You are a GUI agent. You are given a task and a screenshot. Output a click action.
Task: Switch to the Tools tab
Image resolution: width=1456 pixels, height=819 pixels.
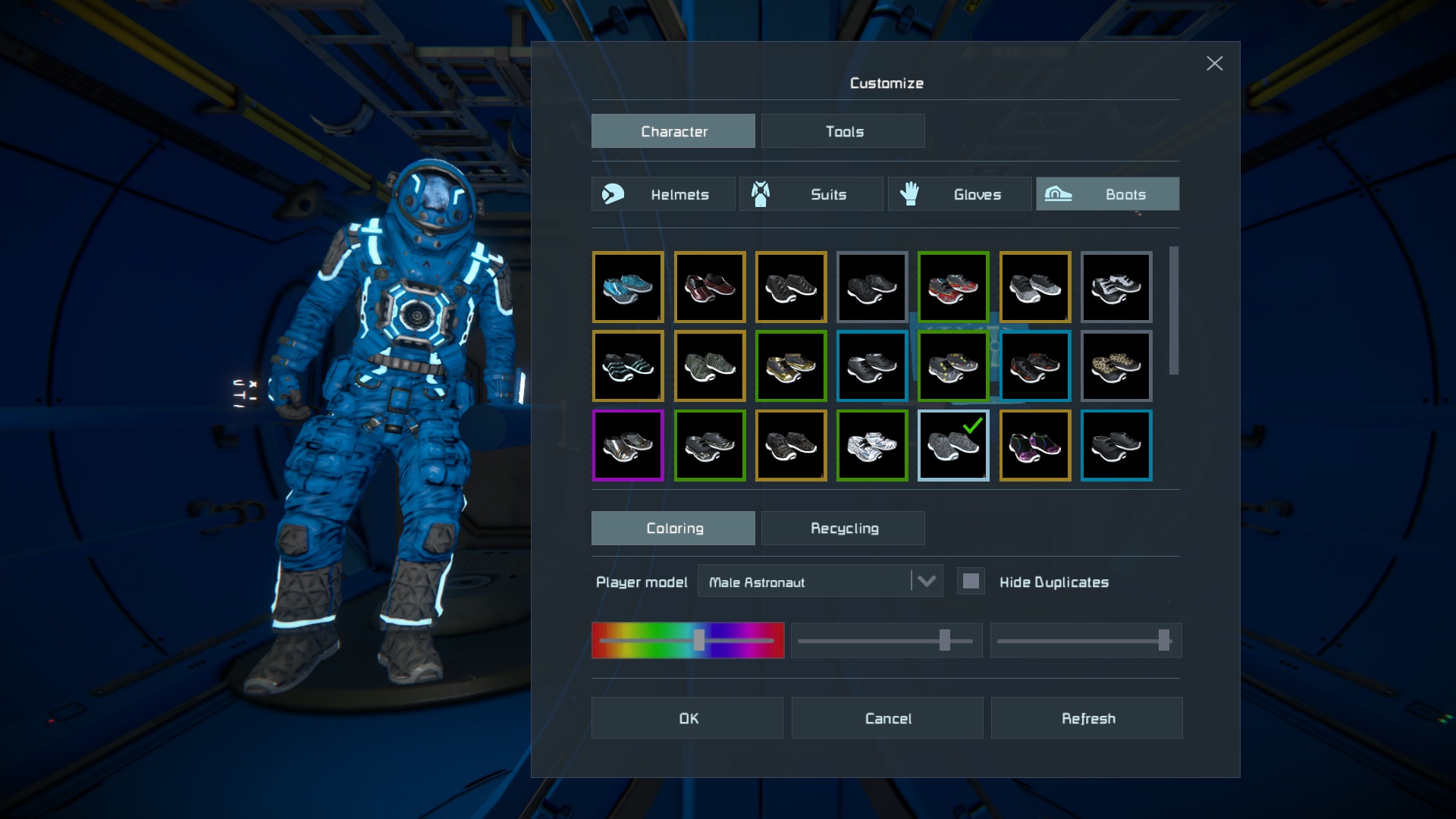coord(843,131)
